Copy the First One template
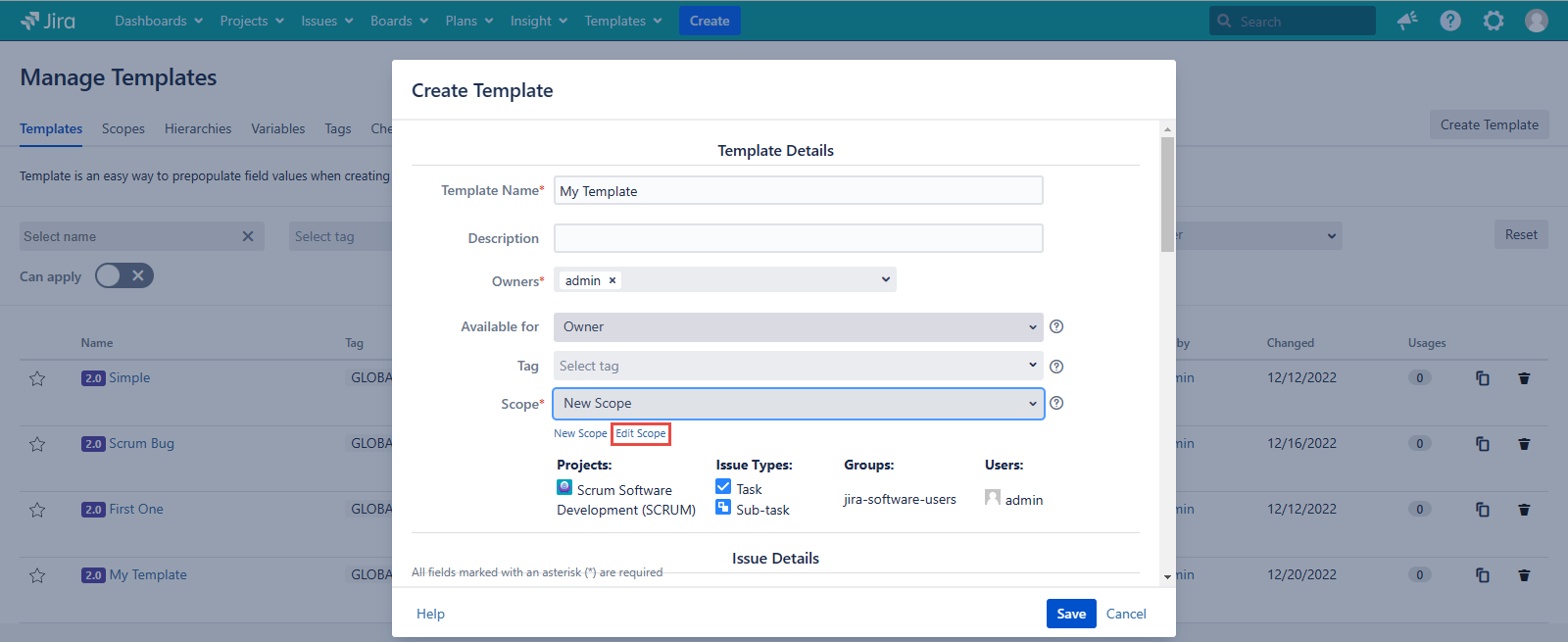This screenshot has height=642, width=1568. click(1483, 510)
